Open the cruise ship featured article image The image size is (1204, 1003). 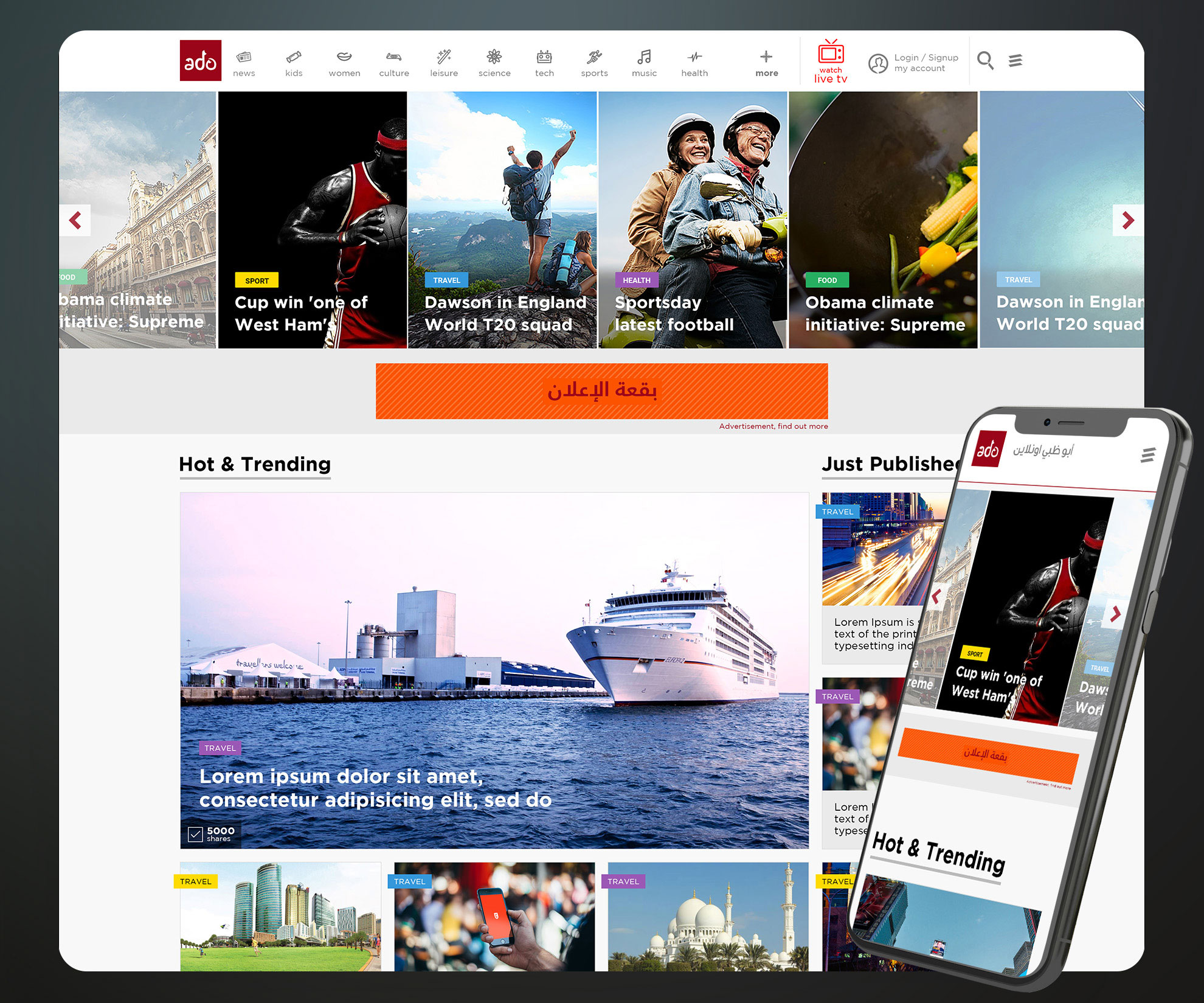coord(494,670)
